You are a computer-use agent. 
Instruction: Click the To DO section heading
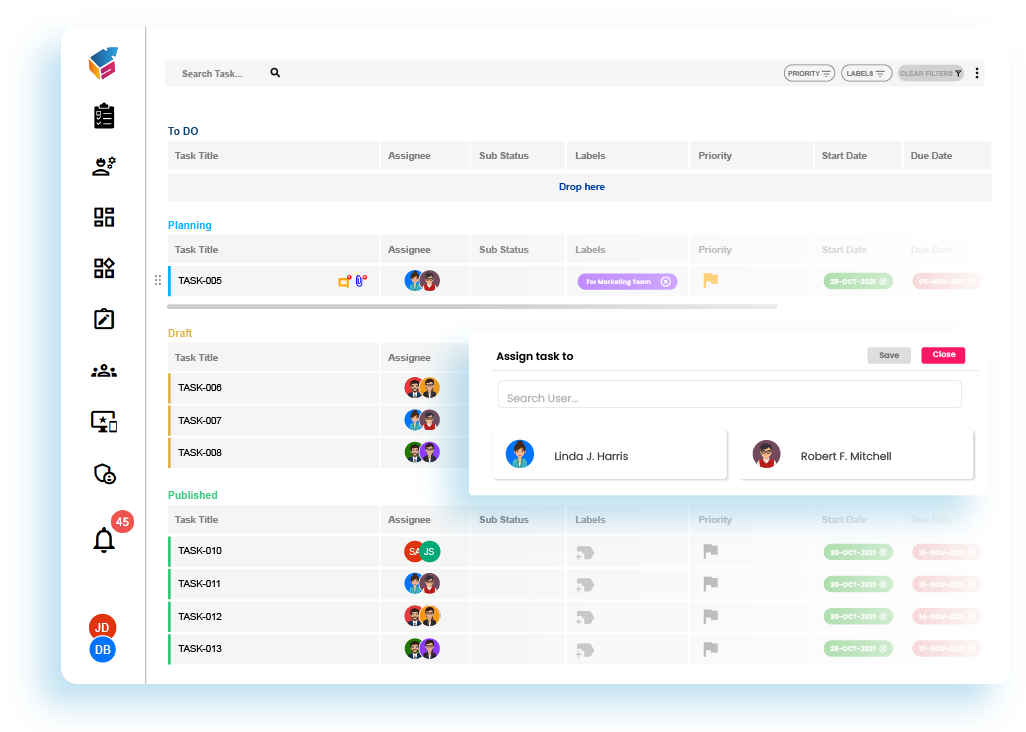[183, 131]
